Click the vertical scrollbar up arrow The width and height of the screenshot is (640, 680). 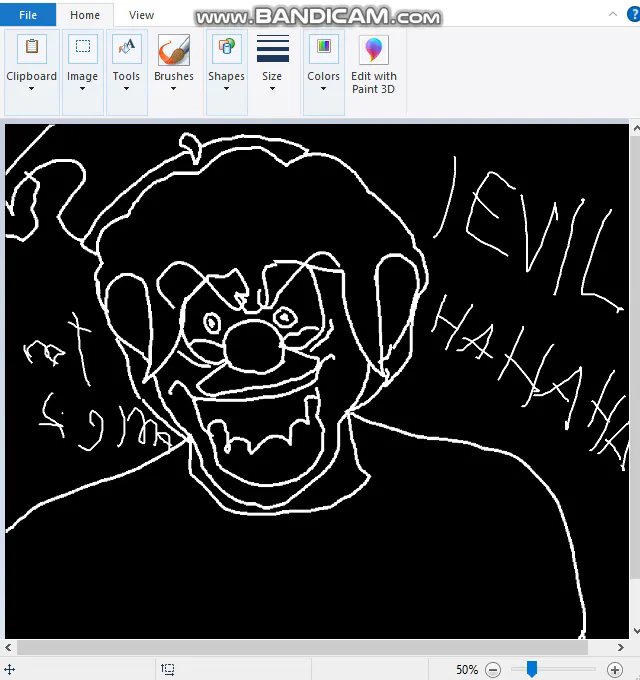pos(636,128)
